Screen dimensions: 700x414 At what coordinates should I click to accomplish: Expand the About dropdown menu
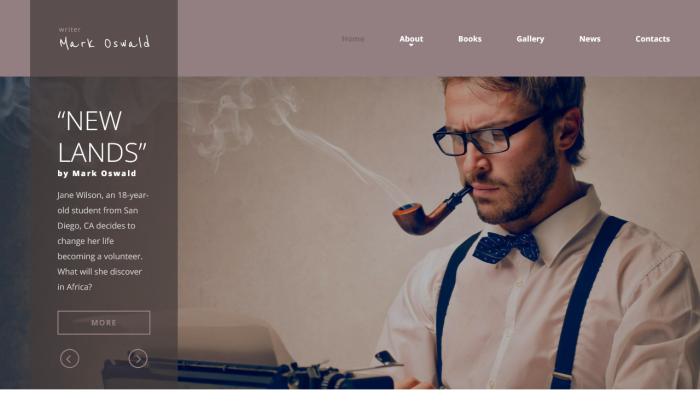411,39
